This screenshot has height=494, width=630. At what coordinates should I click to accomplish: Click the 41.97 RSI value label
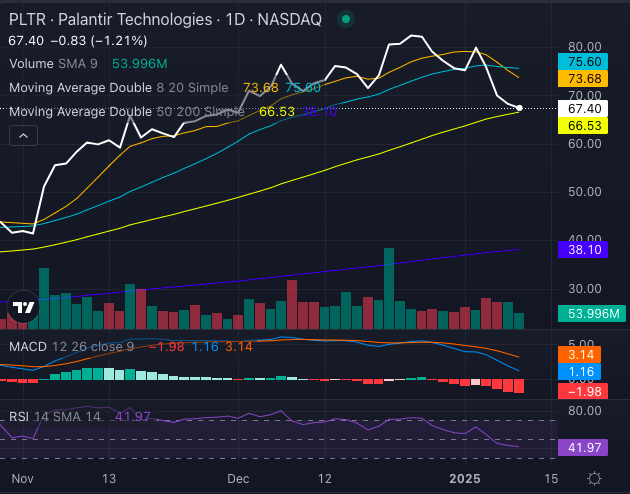[x=582, y=448]
